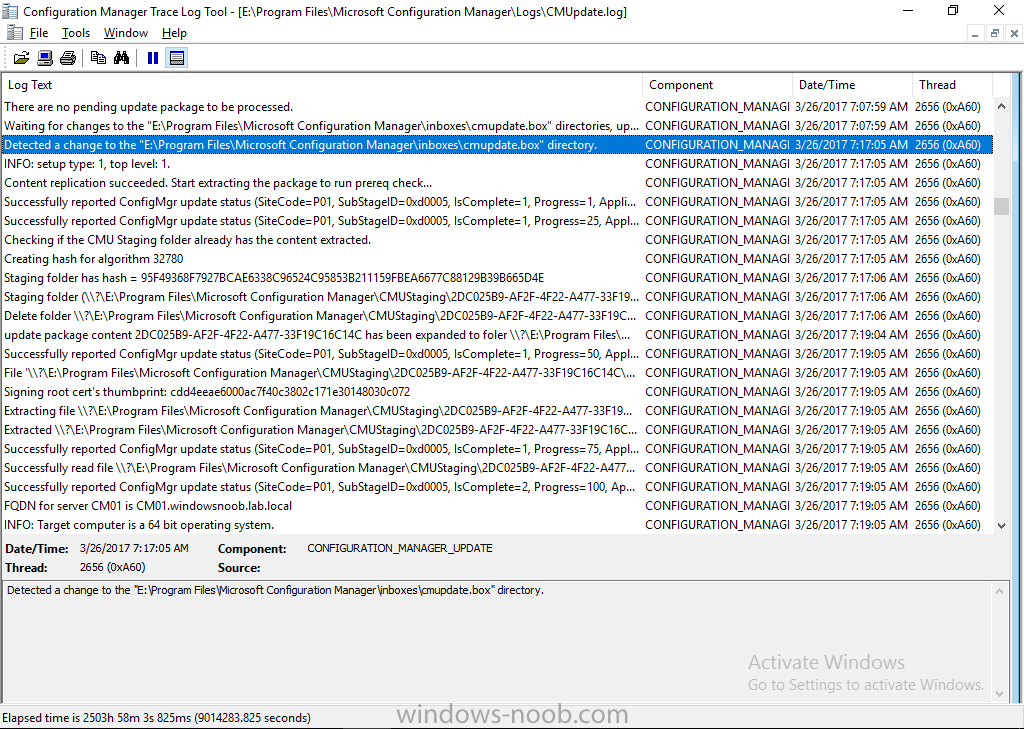Select row 'Waiting for changes to the' cmupdate.box
The height and width of the screenshot is (729, 1024).
[x=498, y=125]
